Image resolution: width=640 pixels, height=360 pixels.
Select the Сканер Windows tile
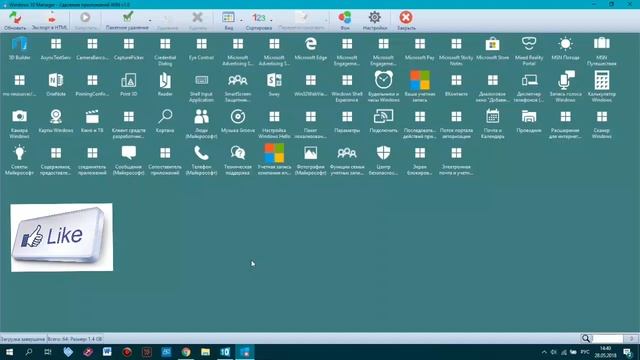tap(602, 124)
